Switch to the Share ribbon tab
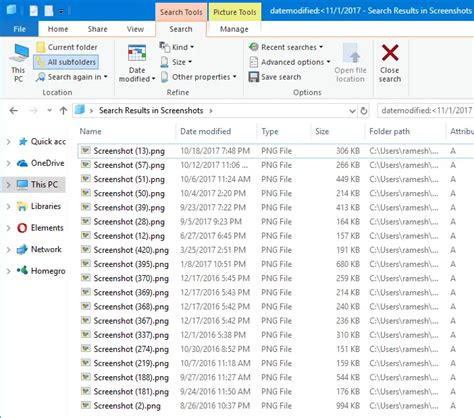The width and height of the screenshot is (474, 418). 97,29
